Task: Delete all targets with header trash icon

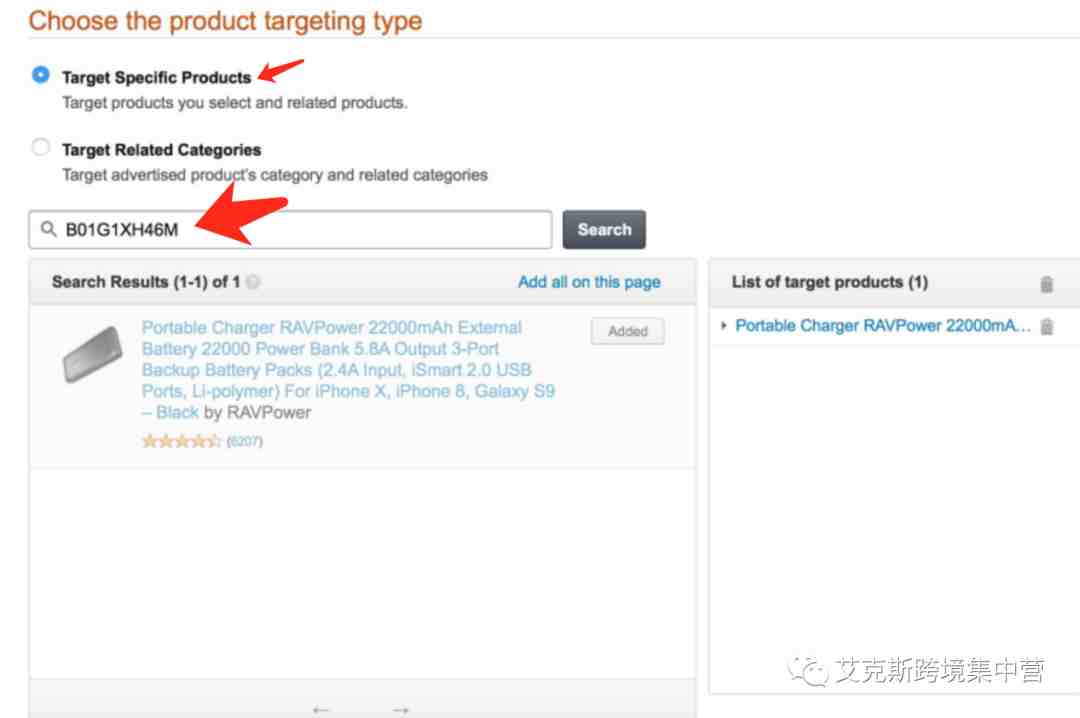Action: coord(1046,284)
